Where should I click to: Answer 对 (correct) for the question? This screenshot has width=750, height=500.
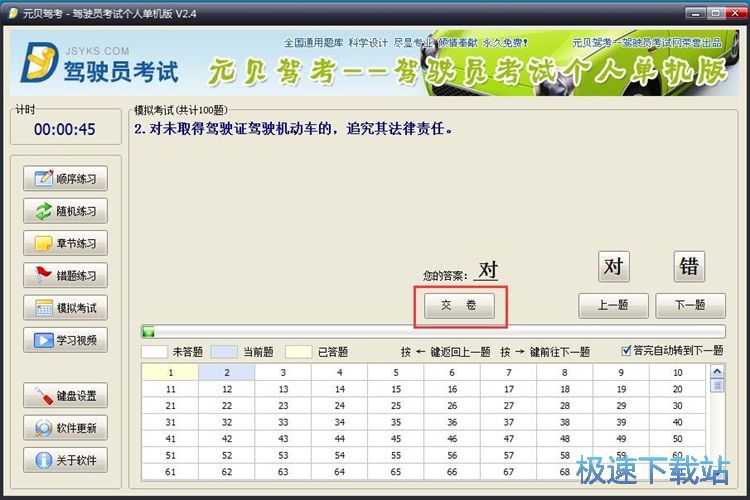coord(614,266)
